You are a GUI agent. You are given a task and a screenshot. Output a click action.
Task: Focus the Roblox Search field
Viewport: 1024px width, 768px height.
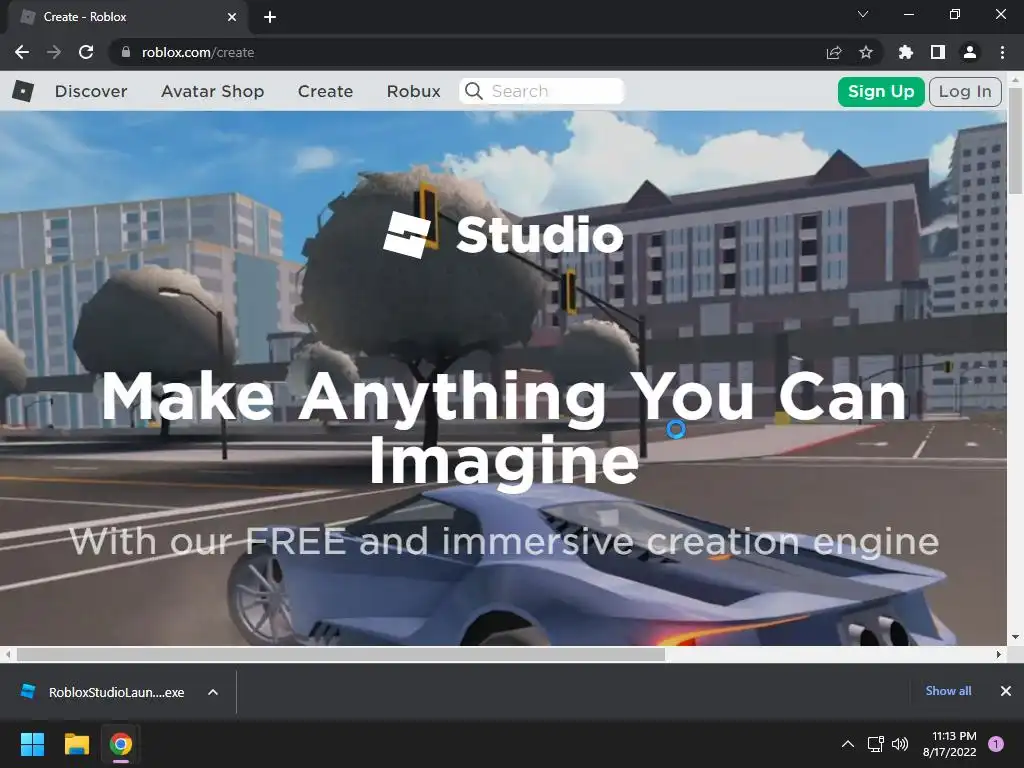(x=542, y=91)
